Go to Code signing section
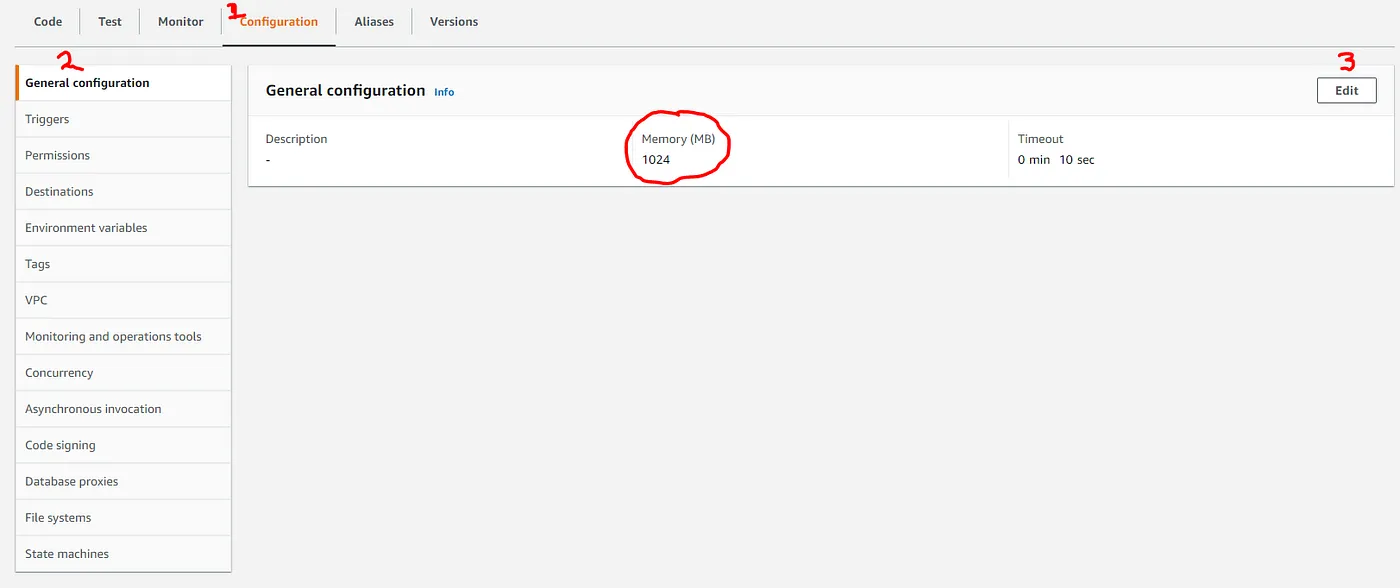The width and height of the screenshot is (1400, 588). (x=60, y=445)
